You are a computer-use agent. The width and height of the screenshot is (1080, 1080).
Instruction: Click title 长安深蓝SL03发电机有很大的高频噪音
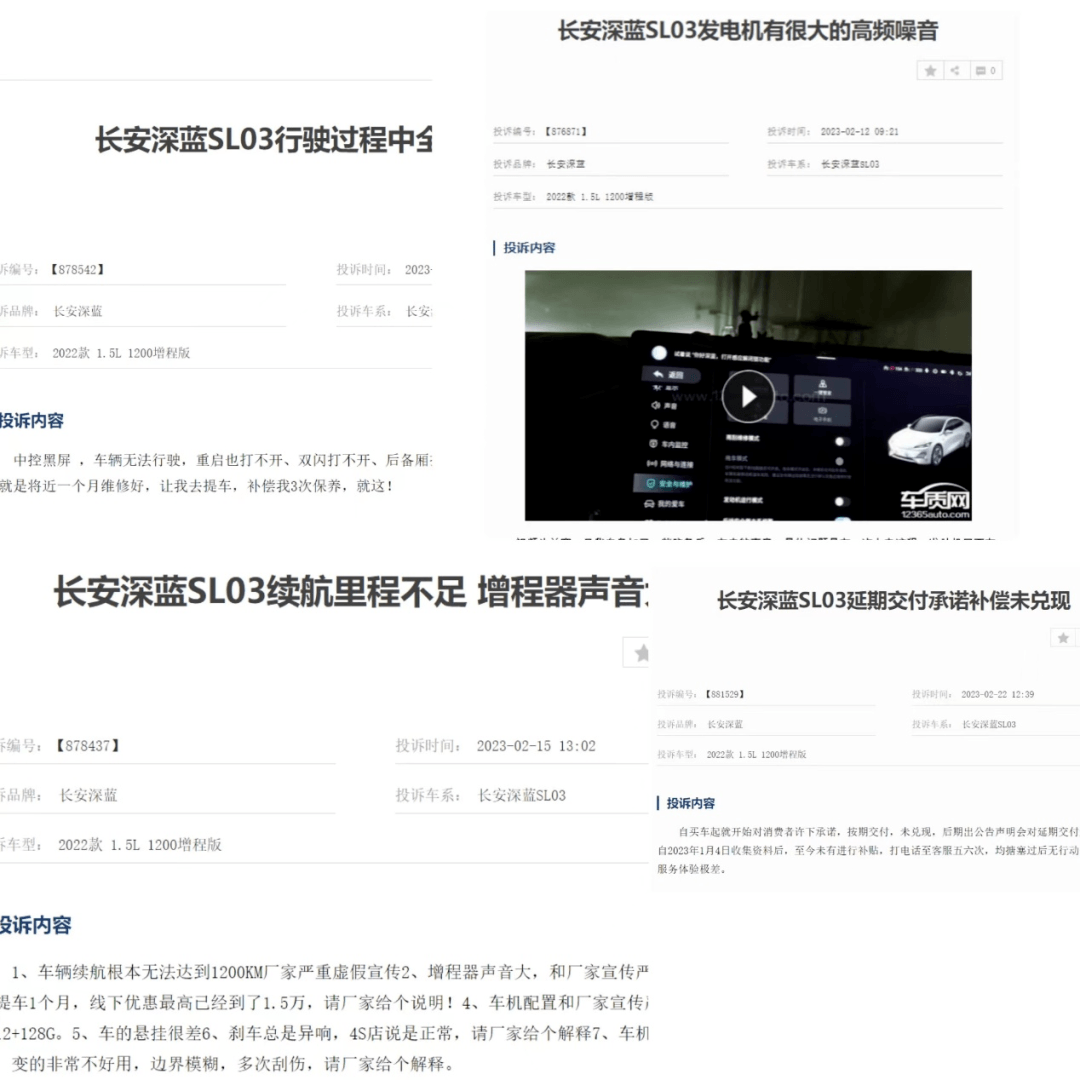748,31
